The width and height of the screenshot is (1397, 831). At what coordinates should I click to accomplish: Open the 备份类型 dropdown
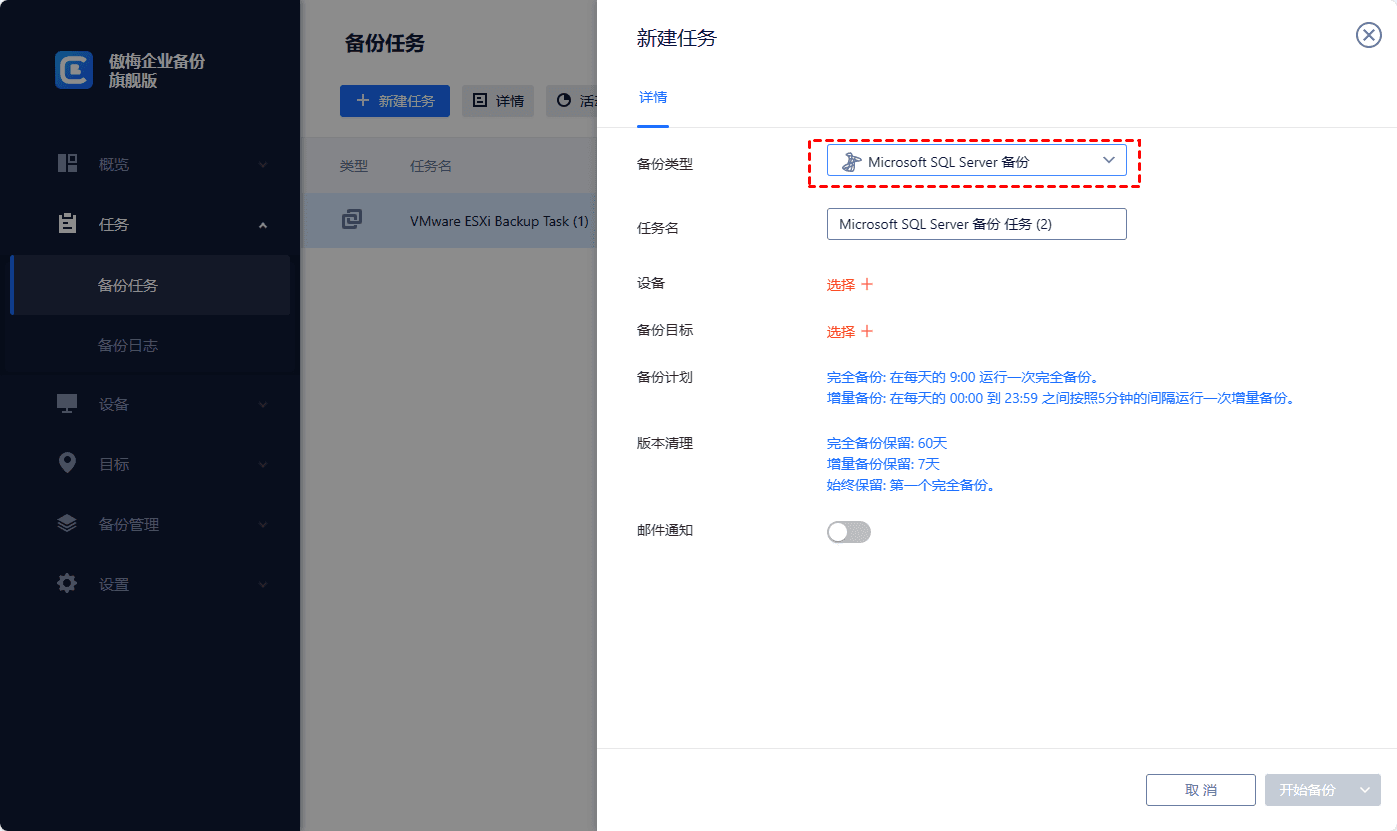click(976, 161)
